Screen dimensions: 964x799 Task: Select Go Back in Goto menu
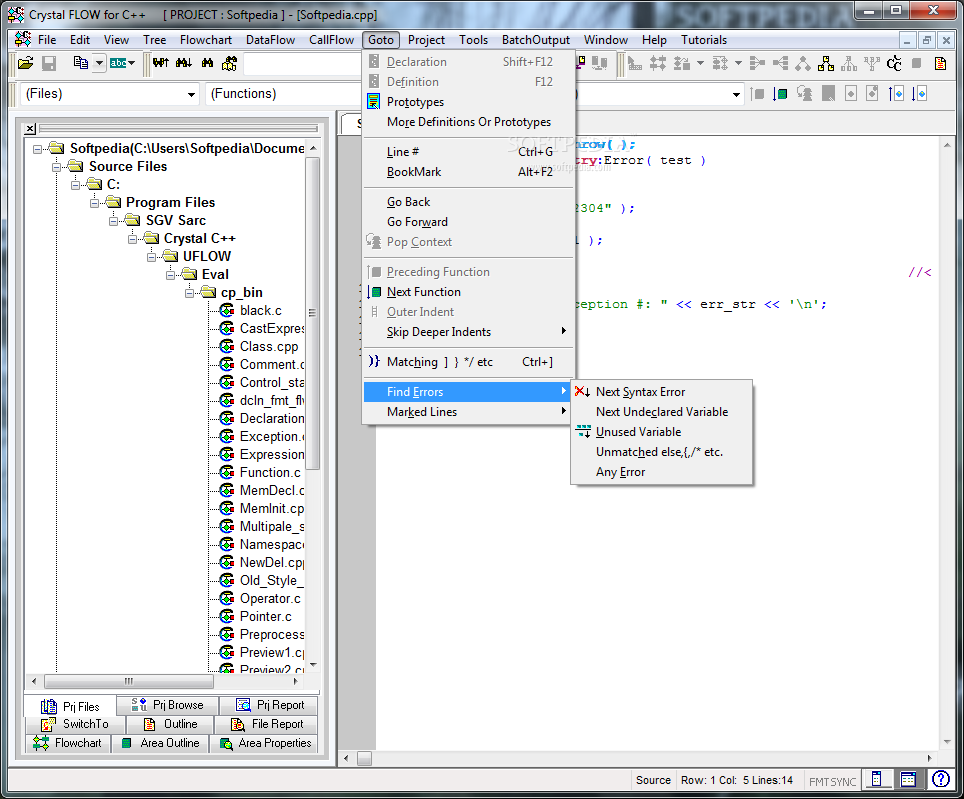pos(468,202)
